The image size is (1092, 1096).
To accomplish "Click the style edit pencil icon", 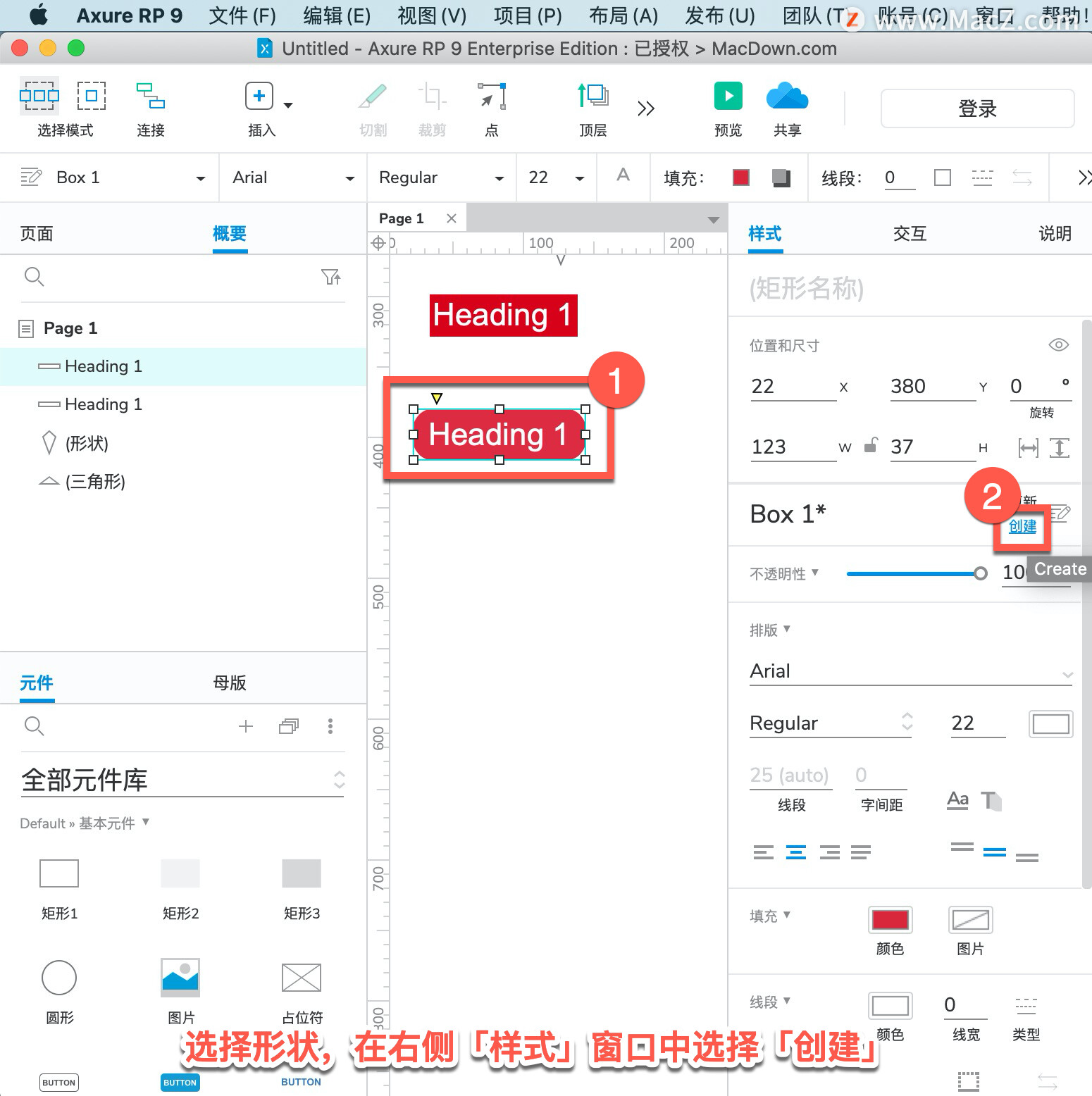I will 1060,513.
